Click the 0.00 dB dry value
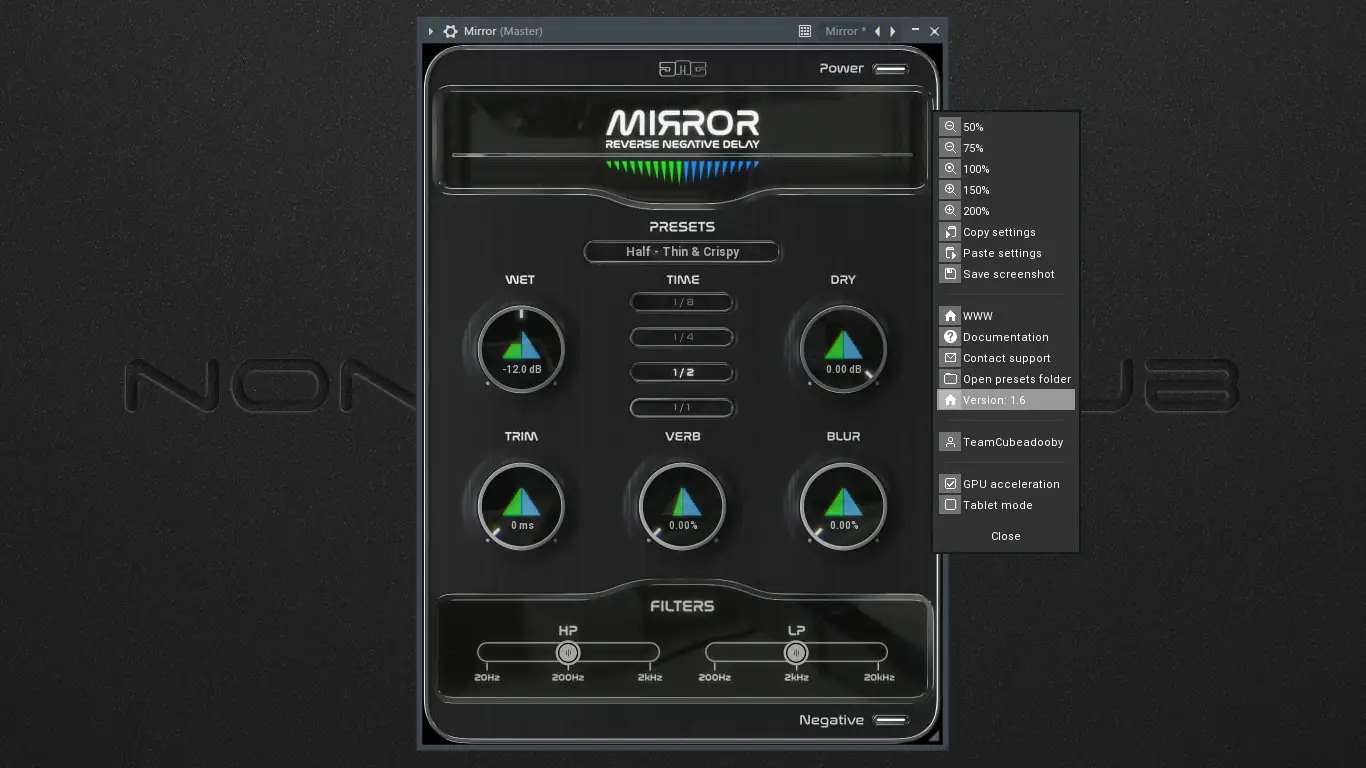 [843, 369]
